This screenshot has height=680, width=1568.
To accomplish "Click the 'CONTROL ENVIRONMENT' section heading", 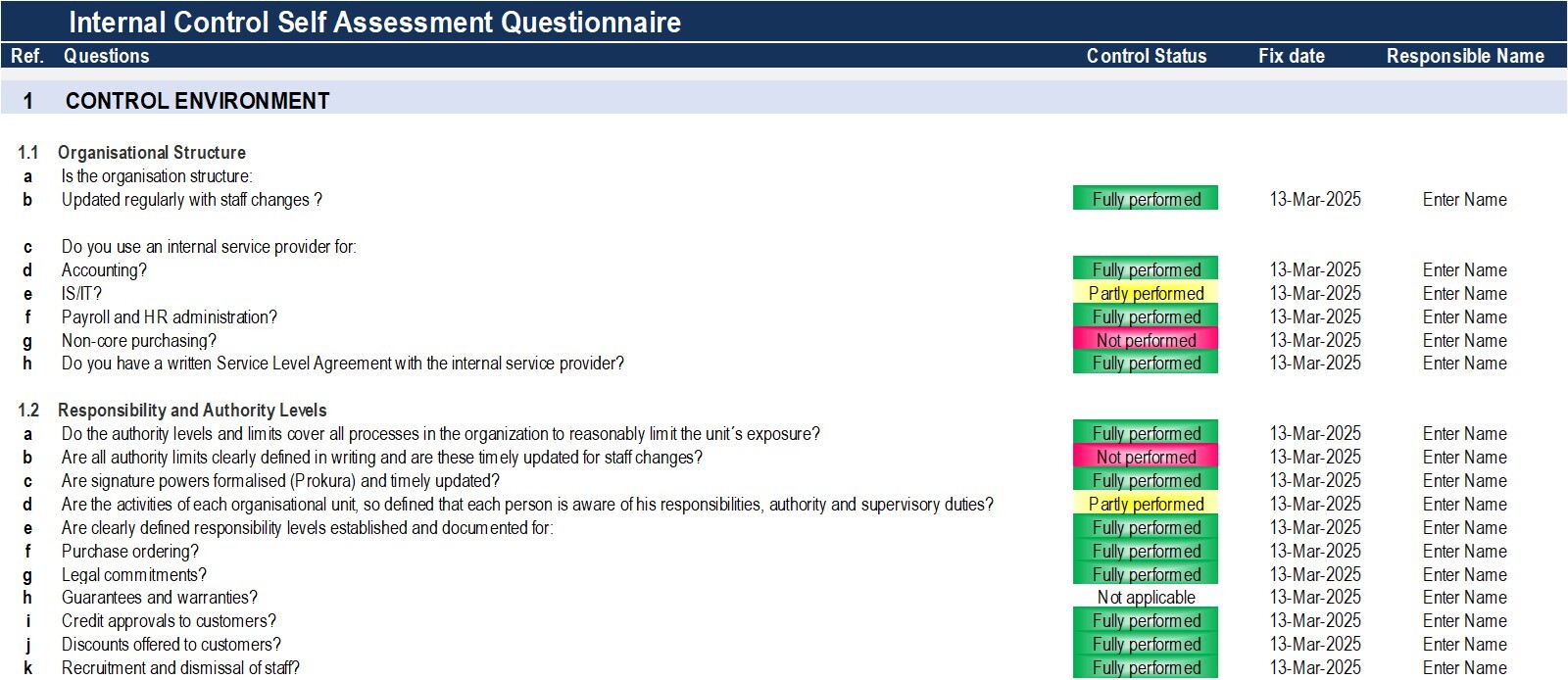I will coord(197,101).
